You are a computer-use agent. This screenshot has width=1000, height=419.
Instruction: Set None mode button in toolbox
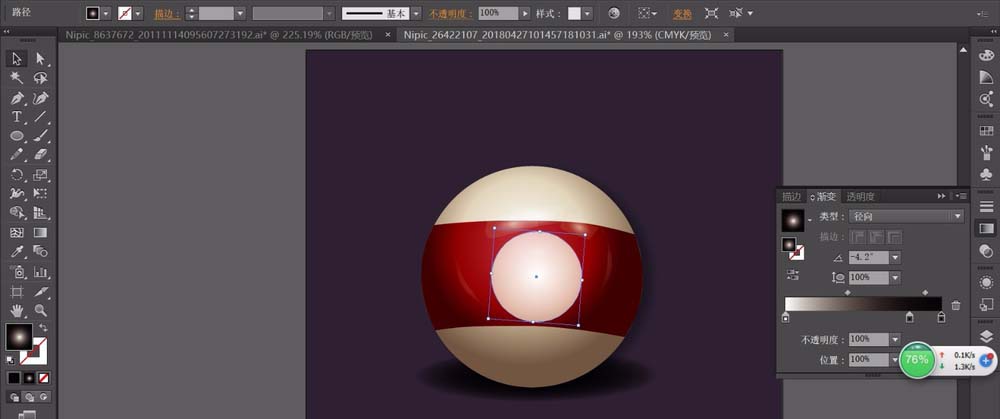[x=44, y=378]
